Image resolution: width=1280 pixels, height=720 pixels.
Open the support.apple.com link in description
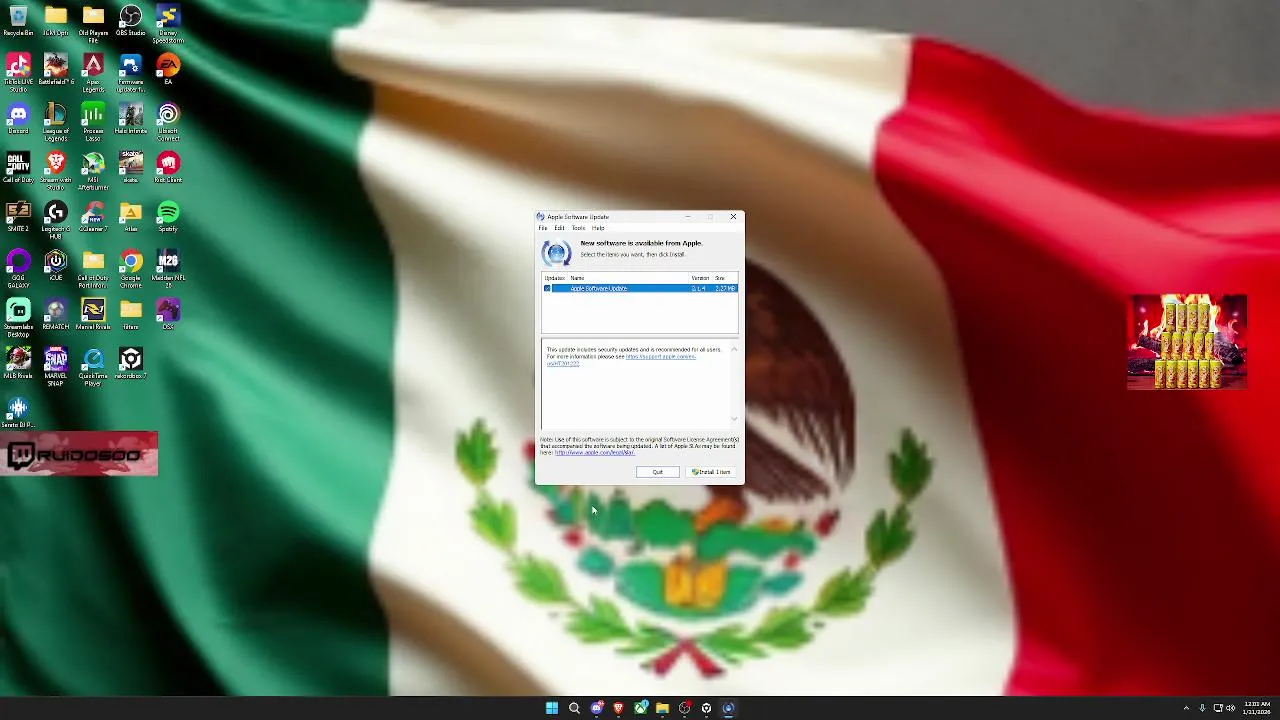tap(660, 356)
